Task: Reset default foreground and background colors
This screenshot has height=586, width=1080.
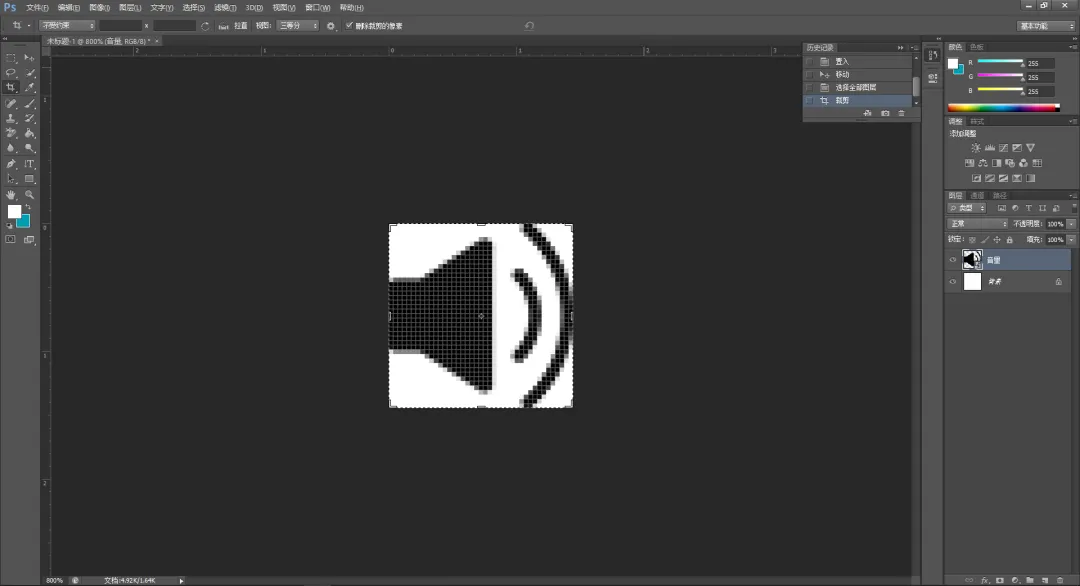Action: [9, 225]
